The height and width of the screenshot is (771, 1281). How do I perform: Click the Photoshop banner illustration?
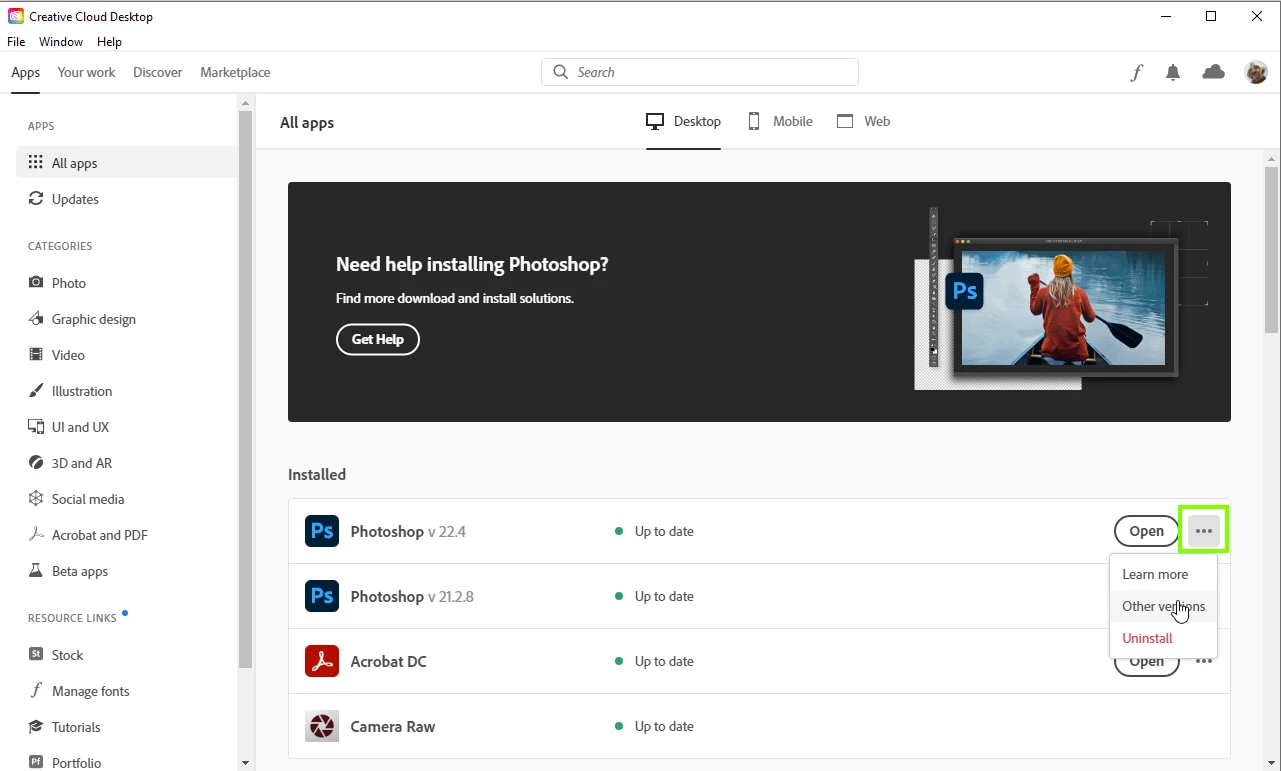pos(1061,299)
